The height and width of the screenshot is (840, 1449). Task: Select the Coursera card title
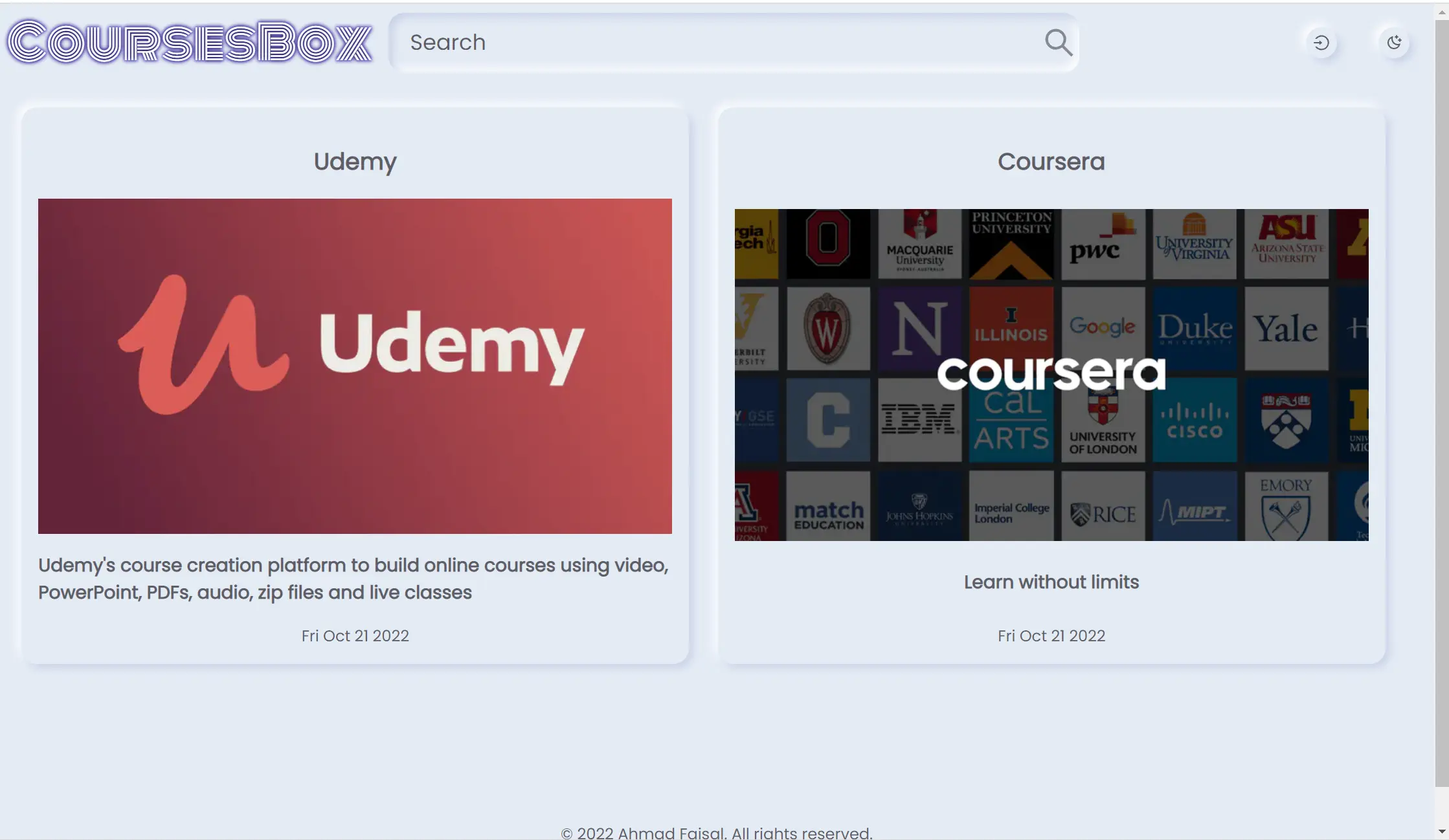1051,162
